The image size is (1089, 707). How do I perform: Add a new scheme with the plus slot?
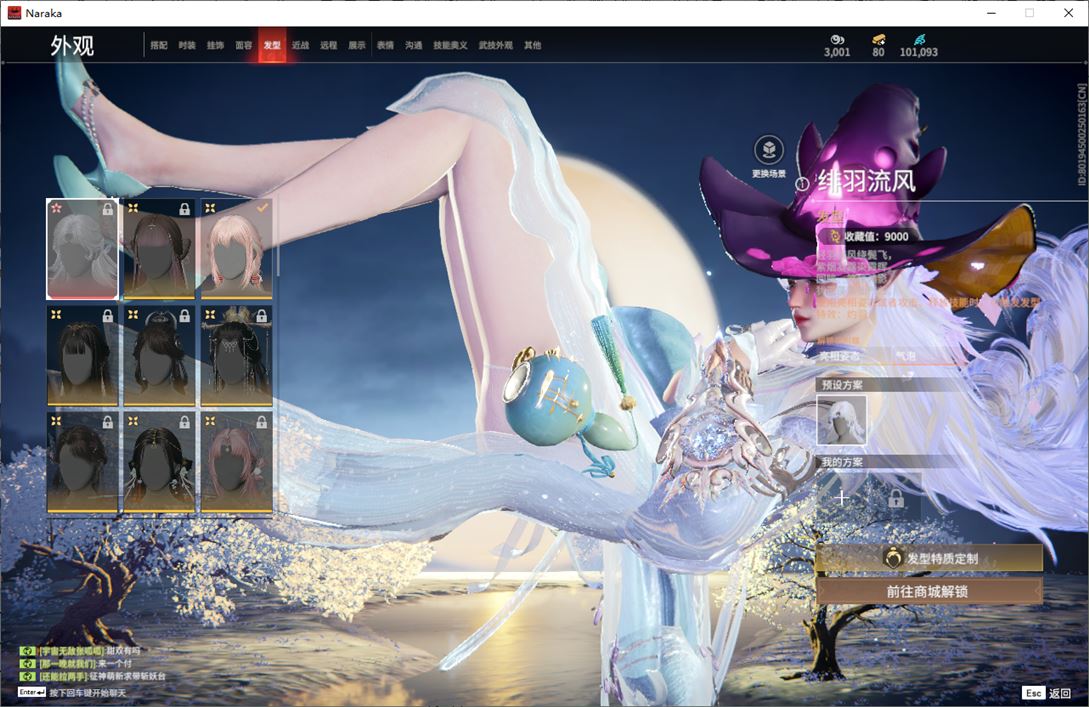tap(842, 497)
